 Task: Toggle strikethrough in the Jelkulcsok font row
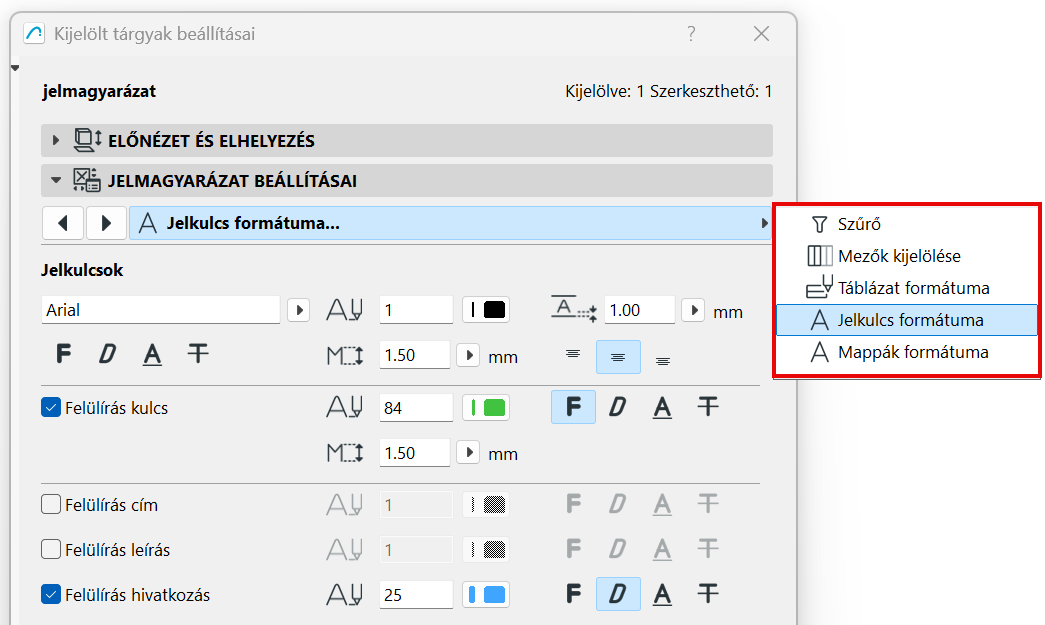pyautogui.click(x=198, y=353)
